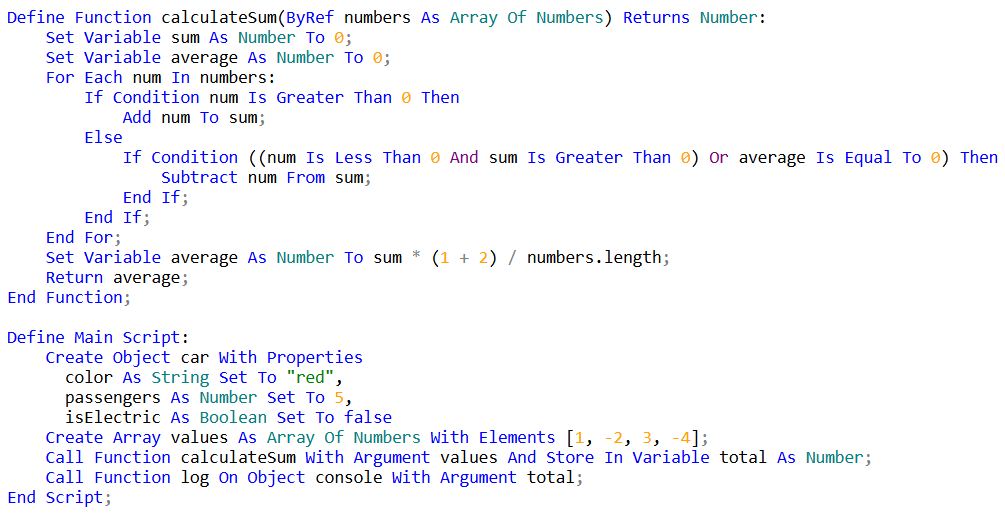Viewport: 1005px width, 513px height.
Task: Click the "red" string literal
Action: tap(310, 377)
